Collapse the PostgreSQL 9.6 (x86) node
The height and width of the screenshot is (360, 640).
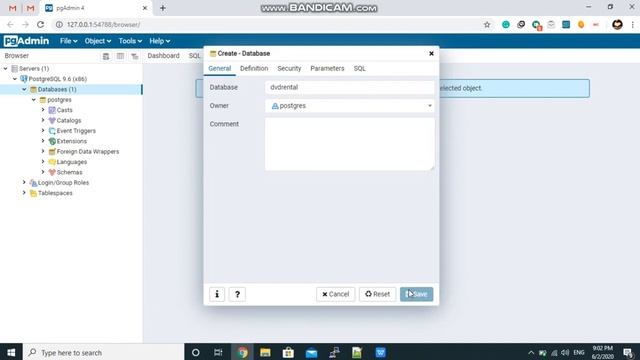(x=15, y=79)
